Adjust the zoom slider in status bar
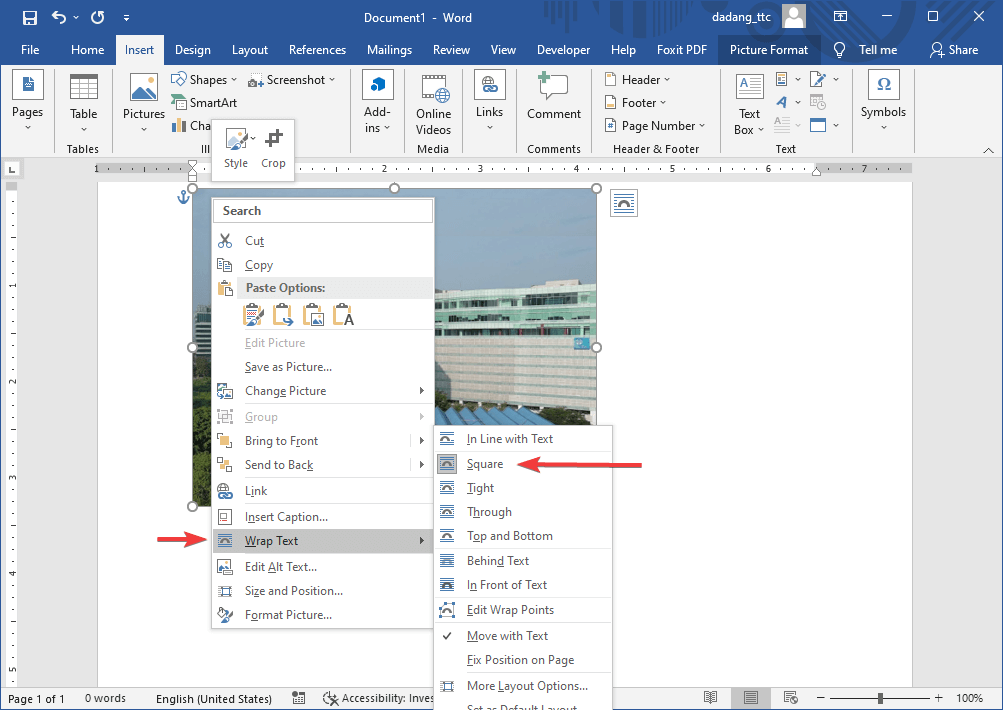This screenshot has width=1003, height=710. click(880, 698)
